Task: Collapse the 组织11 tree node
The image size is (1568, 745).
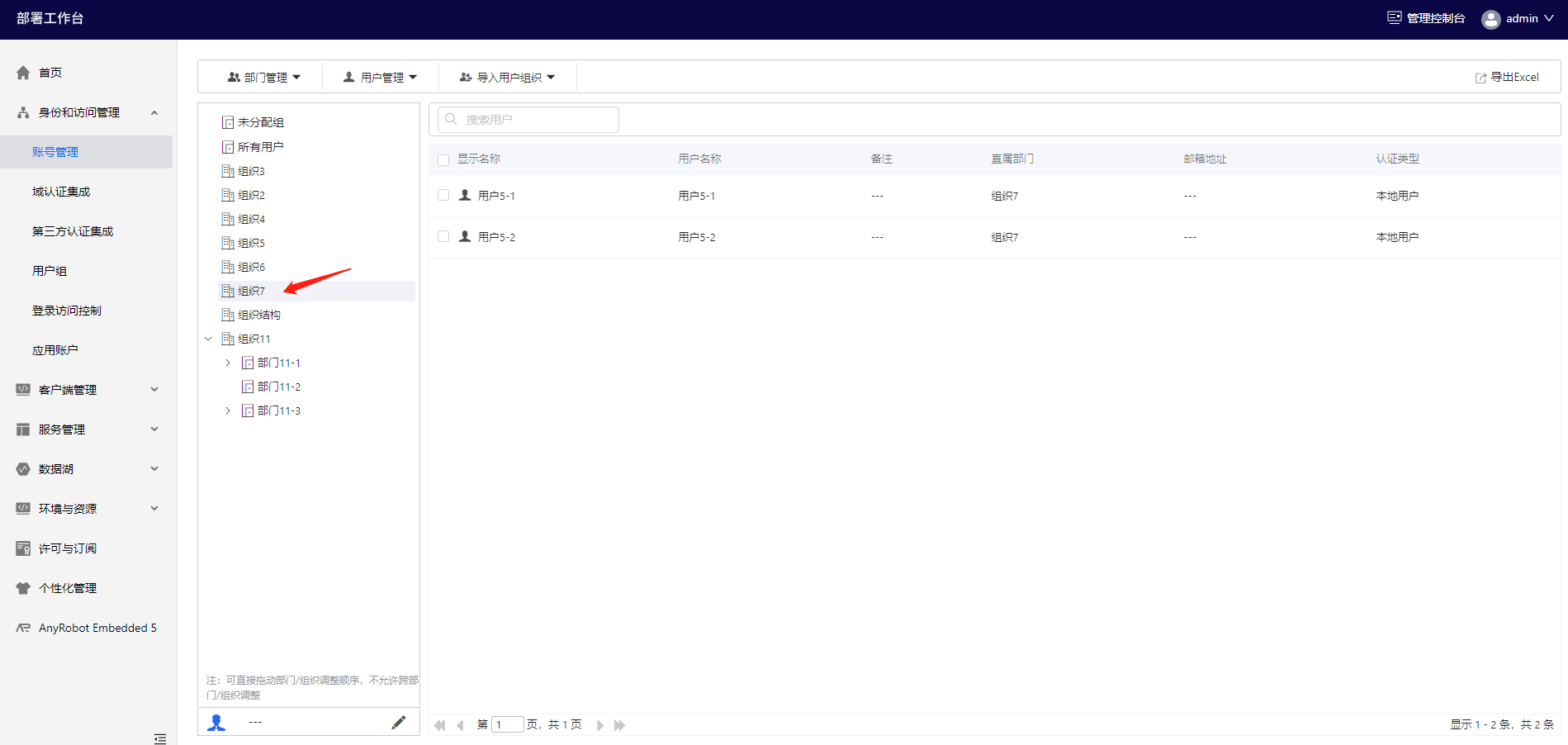Action: (209, 339)
